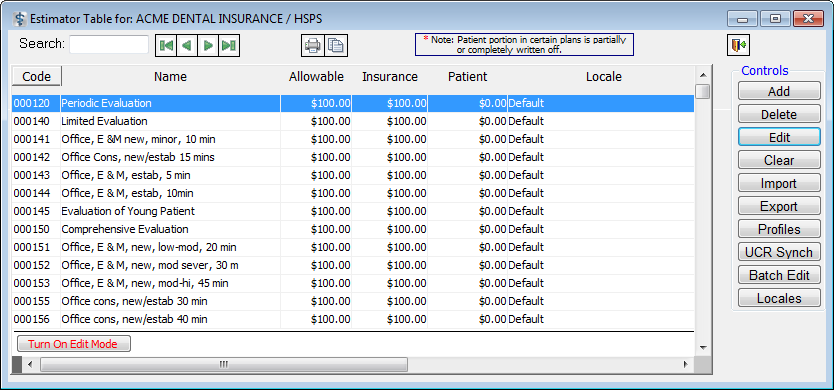Screen dimensions: 834x390
Task: Go to previous record arrow
Action: tap(187, 46)
